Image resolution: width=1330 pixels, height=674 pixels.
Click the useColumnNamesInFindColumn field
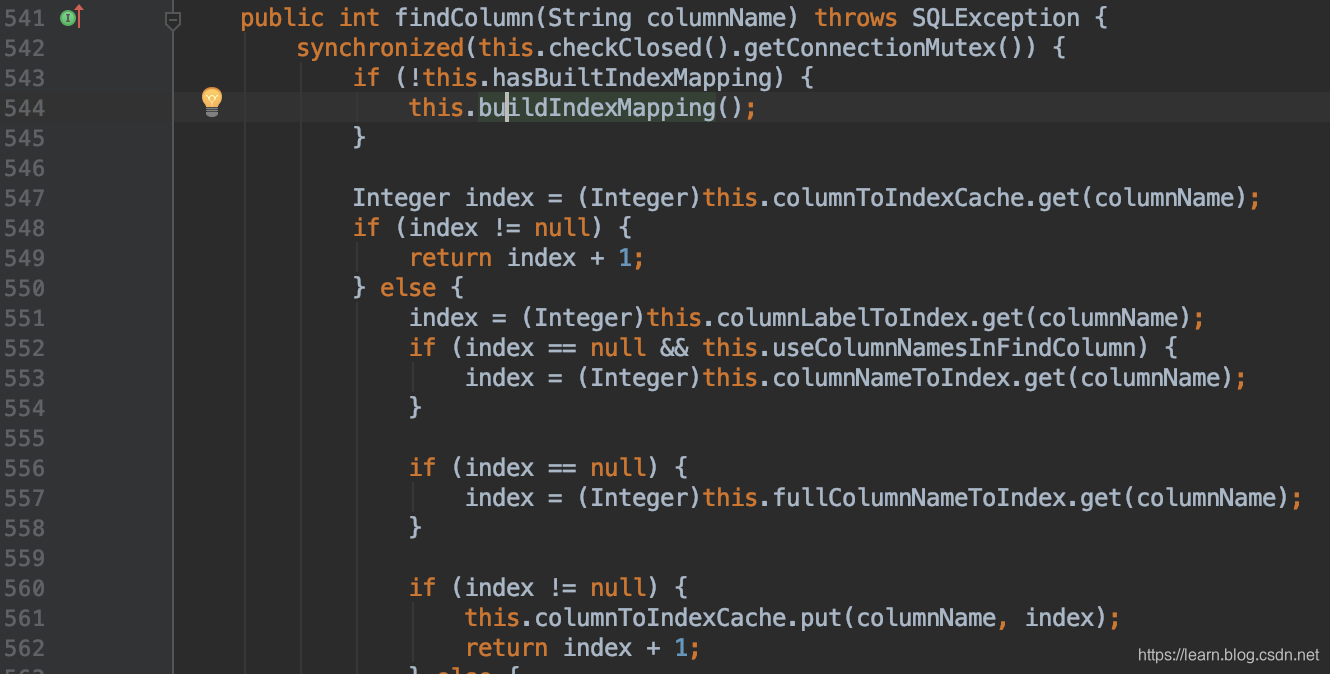[956, 348]
